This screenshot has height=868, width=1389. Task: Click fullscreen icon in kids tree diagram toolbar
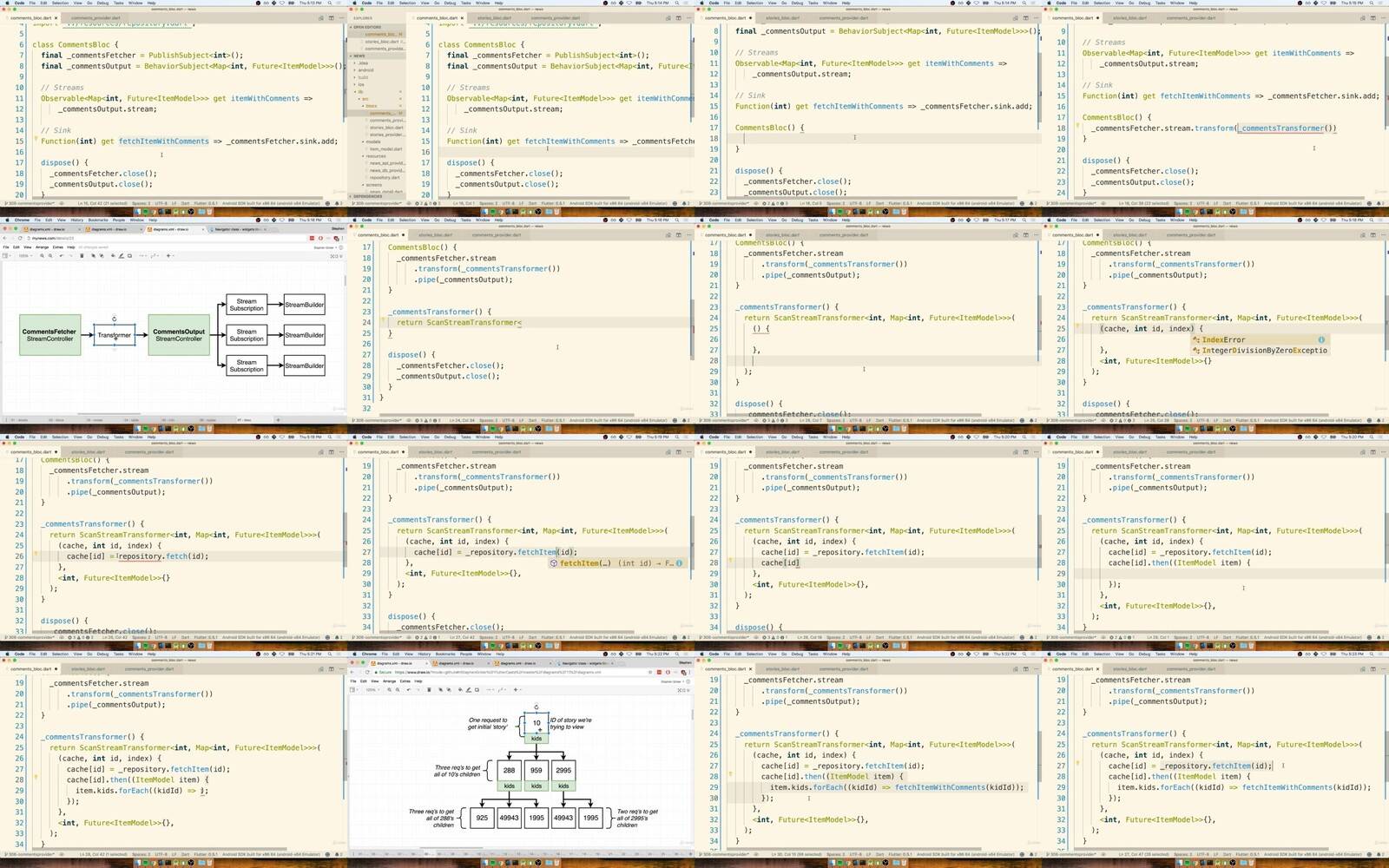pyautogui.click(x=679, y=690)
